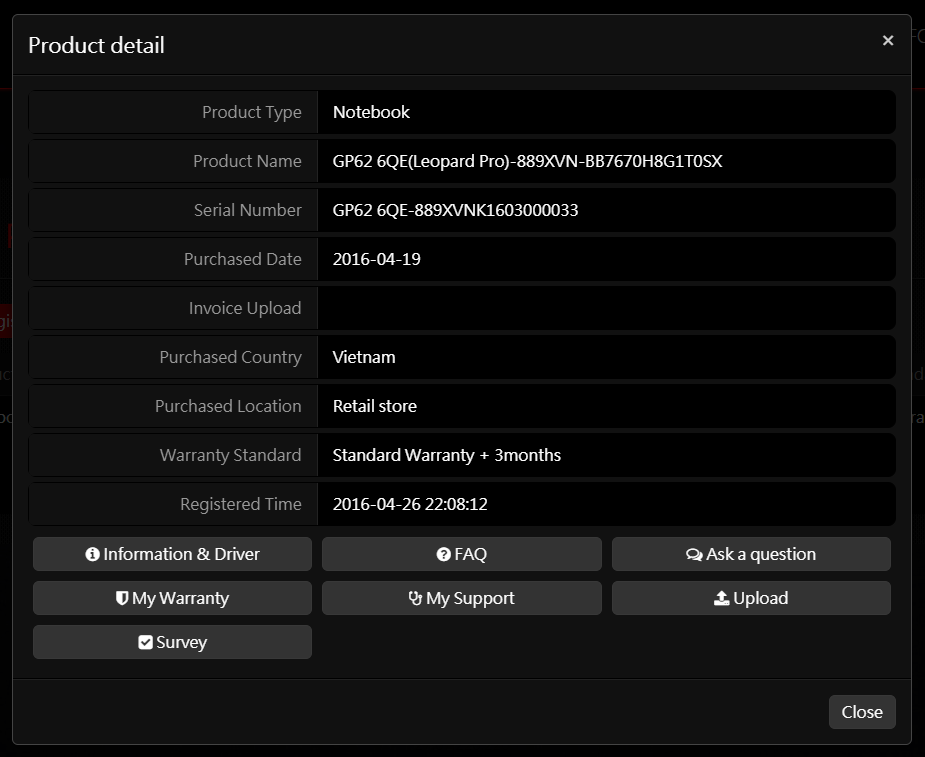Image resolution: width=925 pixels, height=757 pixels.
Task: Click the Upload button
Action: (751, 598)
